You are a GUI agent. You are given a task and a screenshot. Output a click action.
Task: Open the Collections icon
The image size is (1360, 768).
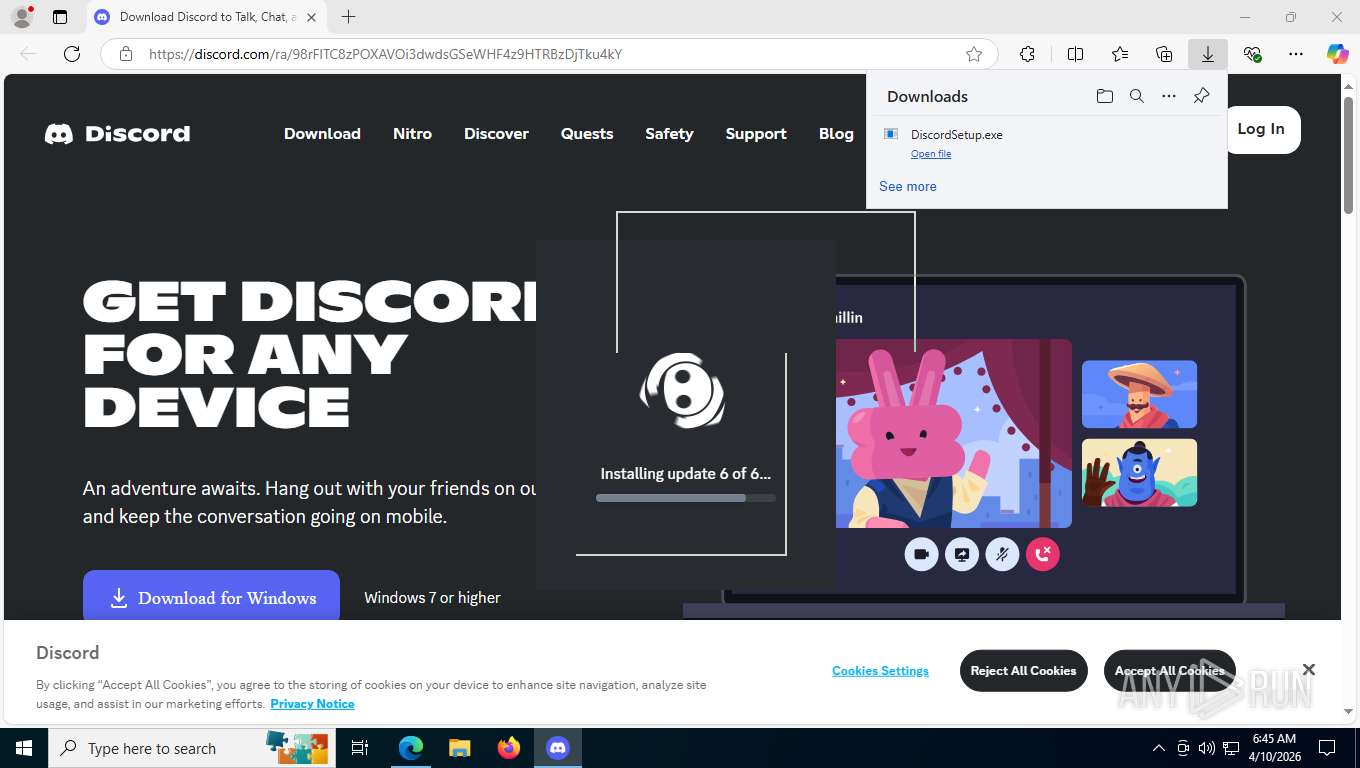point(1164,54)
